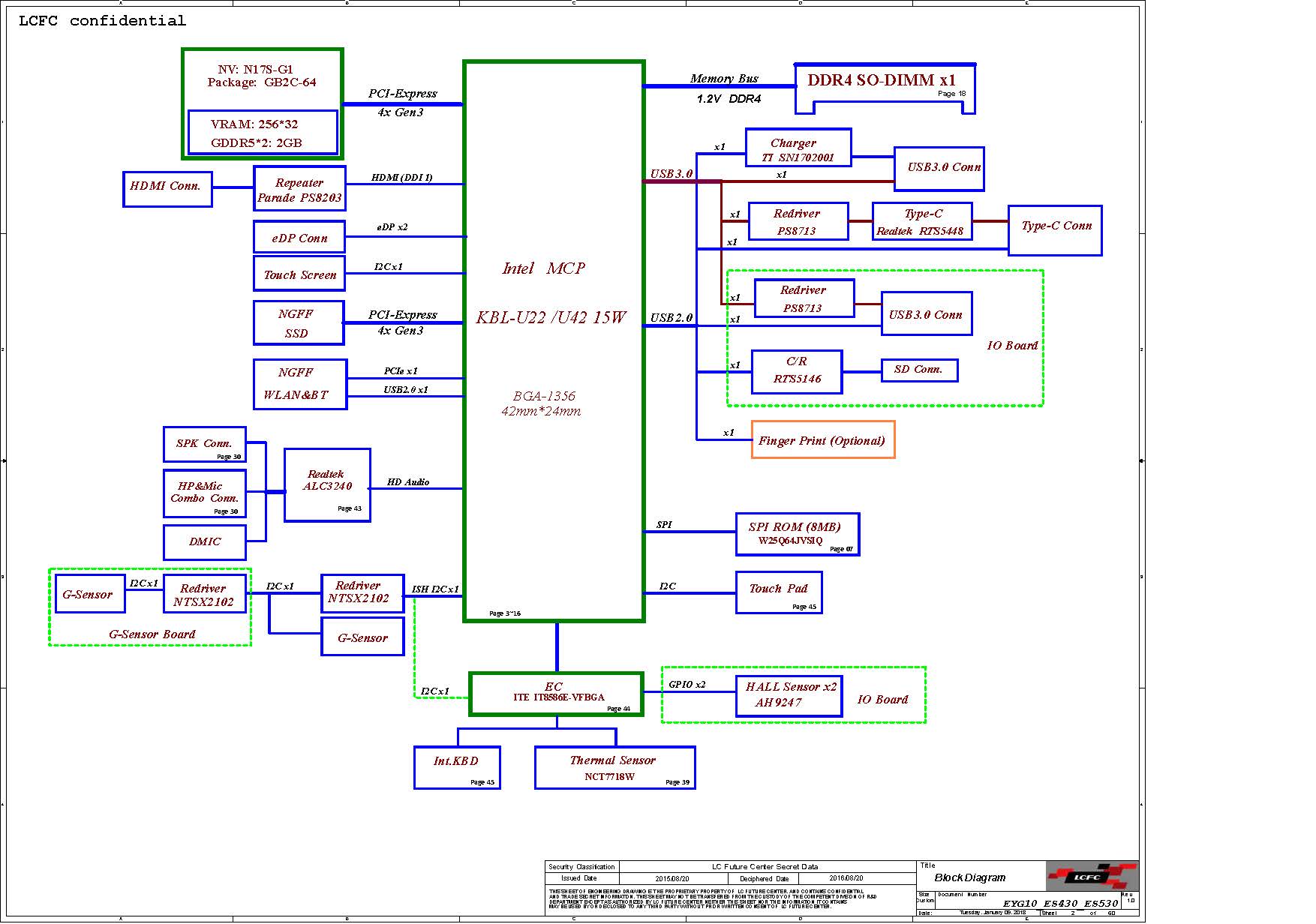Select the HP&Mic Combo Conn. block
Screen dimensions: 1316x924
click(x=205, y=493)
